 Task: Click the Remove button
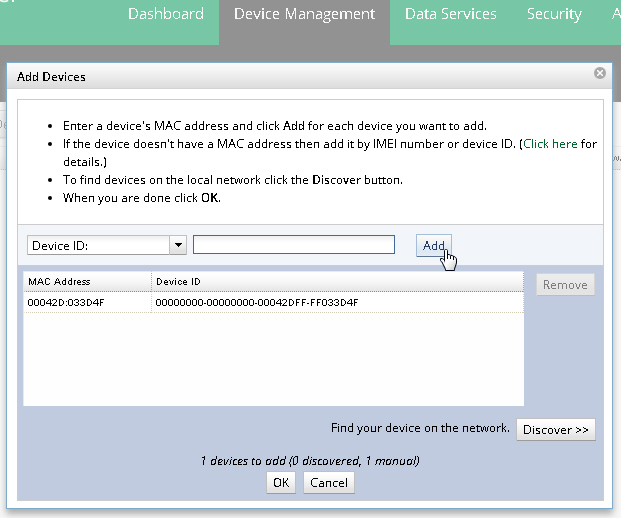(x=565, y=285)
